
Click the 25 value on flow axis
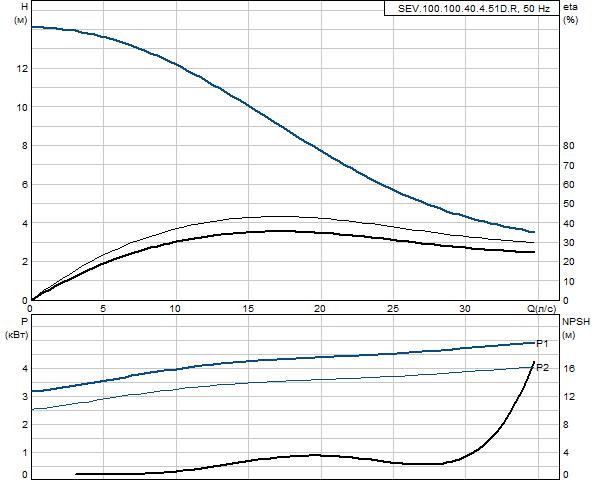pos(393,309)
